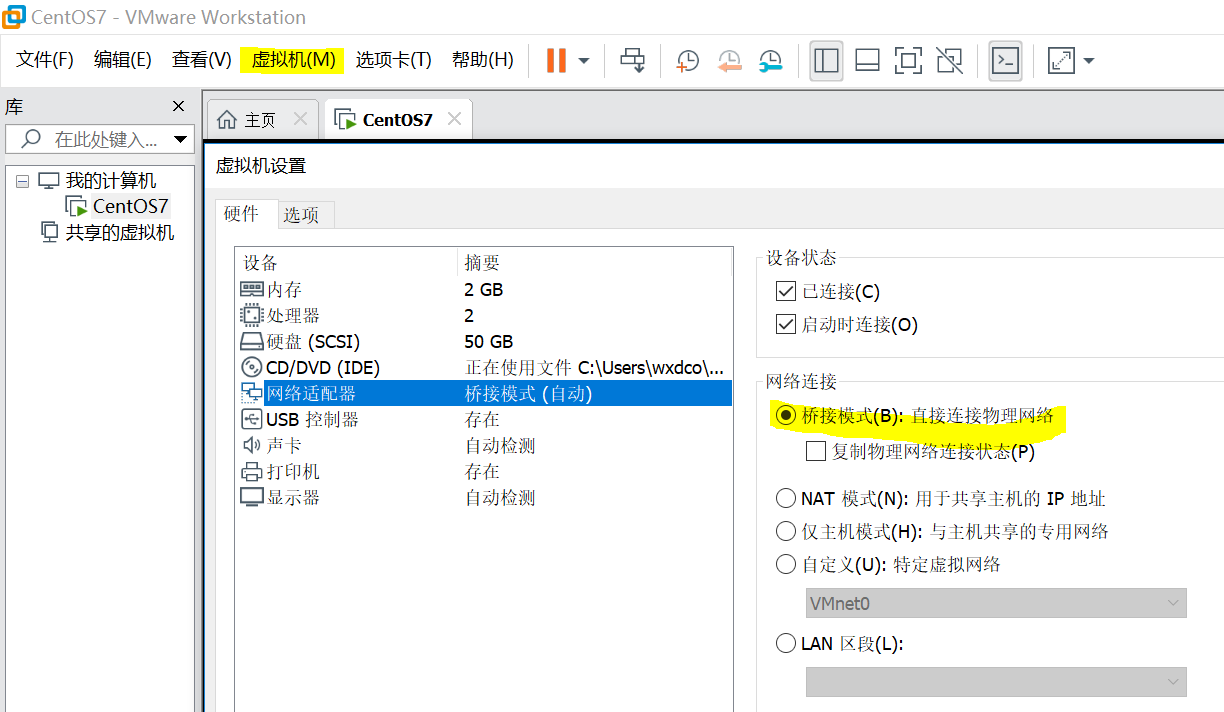Open the stretch display dropdown arrow
The height and width of the screenshot is (712, 1224).
coord(1089,61)
